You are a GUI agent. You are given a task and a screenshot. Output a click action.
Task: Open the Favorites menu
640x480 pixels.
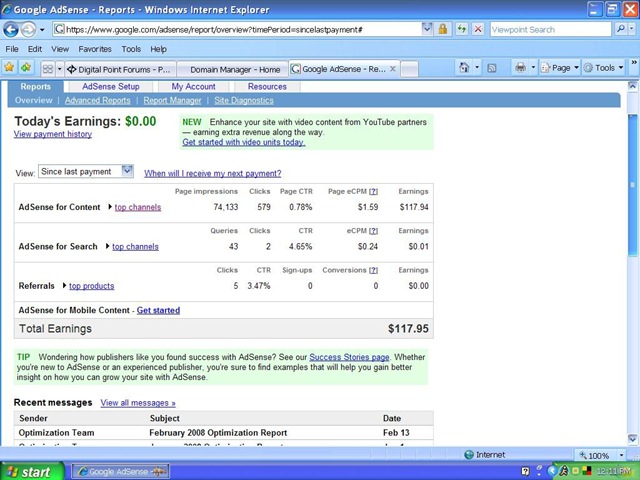tap(95, 49)
